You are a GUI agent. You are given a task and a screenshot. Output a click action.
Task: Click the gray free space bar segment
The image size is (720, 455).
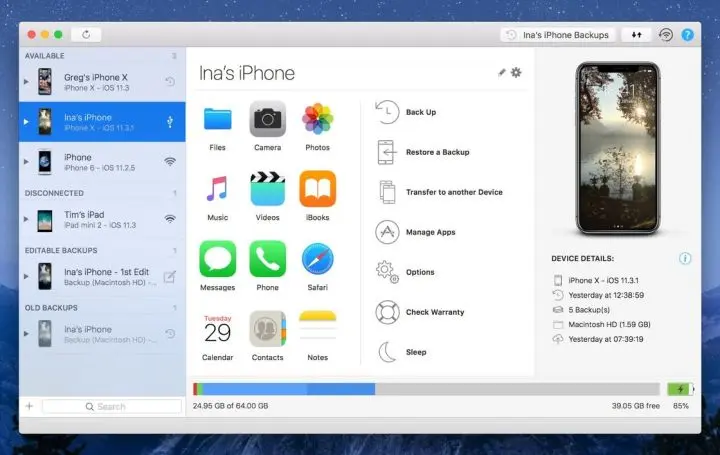(518, 389)
